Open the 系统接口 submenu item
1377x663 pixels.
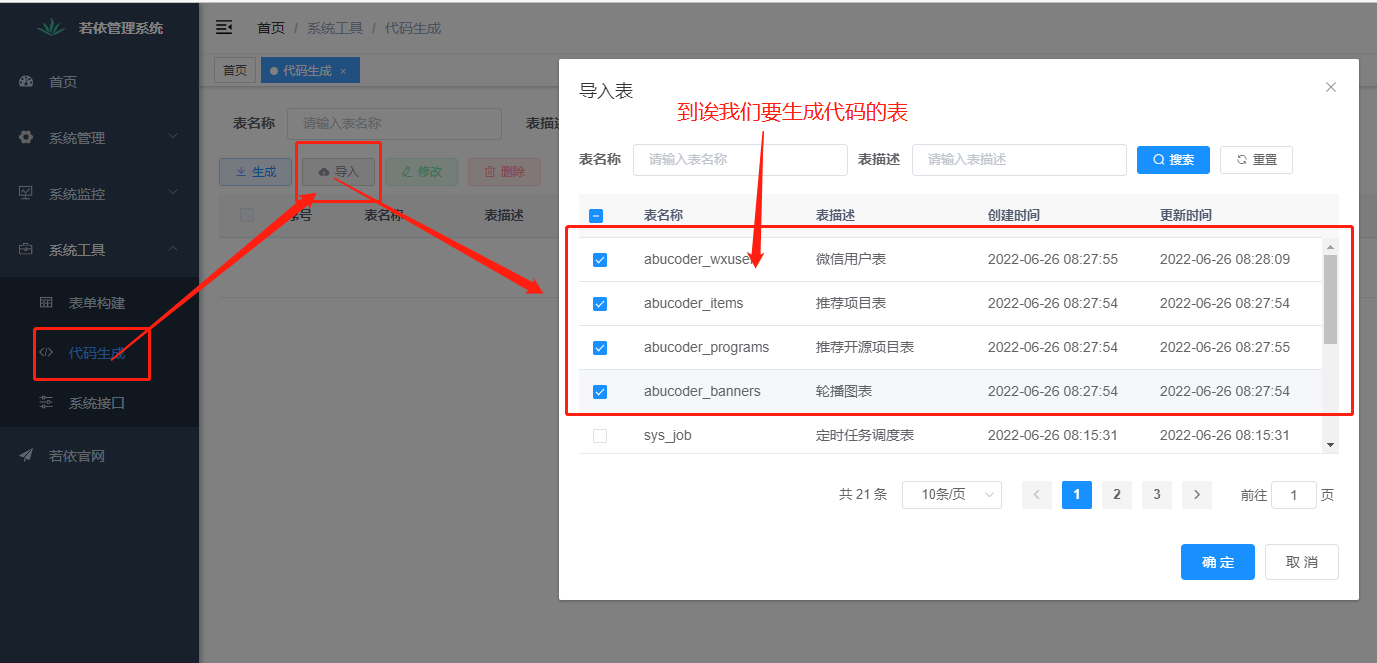[x=99, y=403]
